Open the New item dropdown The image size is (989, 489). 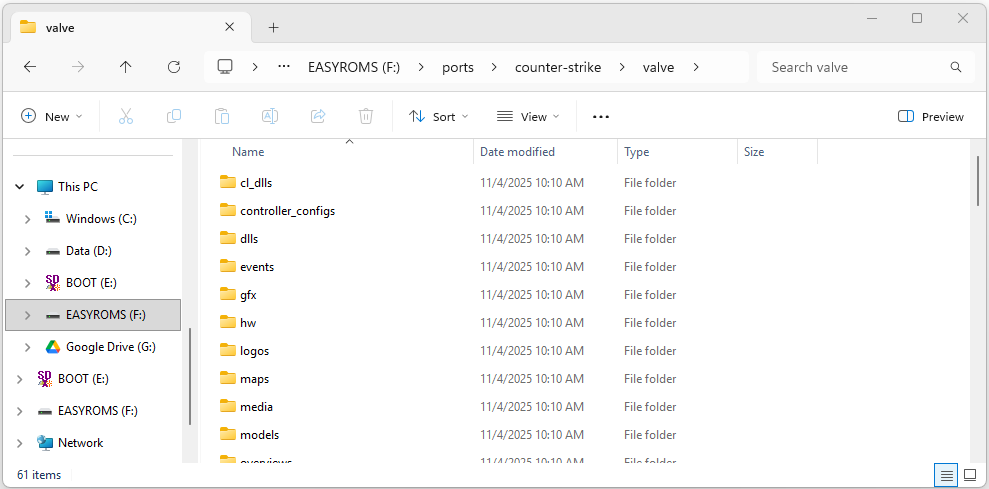pyautogui.click(x=52, y=117)
